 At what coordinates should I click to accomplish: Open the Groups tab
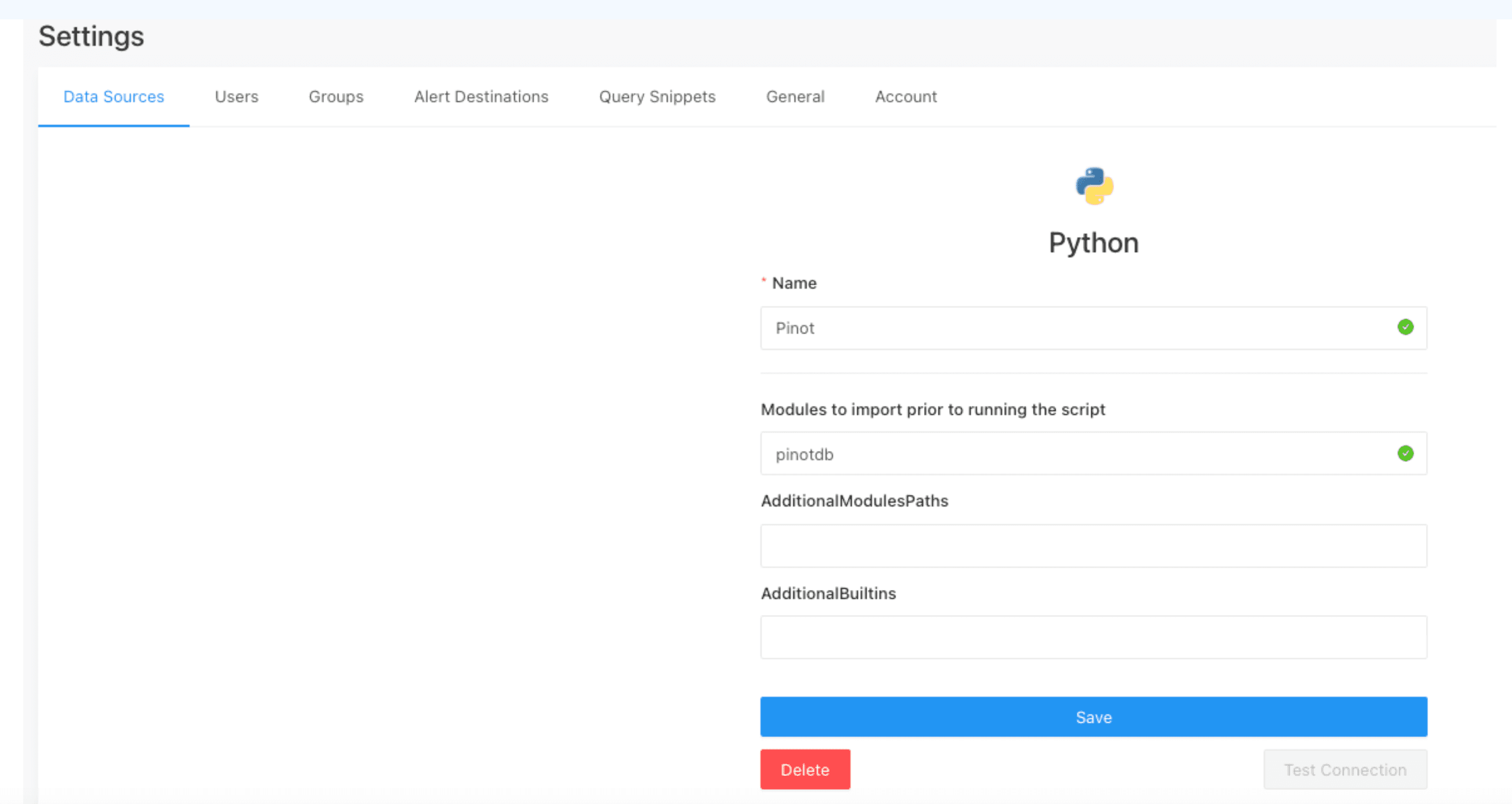tap(336, 96)
